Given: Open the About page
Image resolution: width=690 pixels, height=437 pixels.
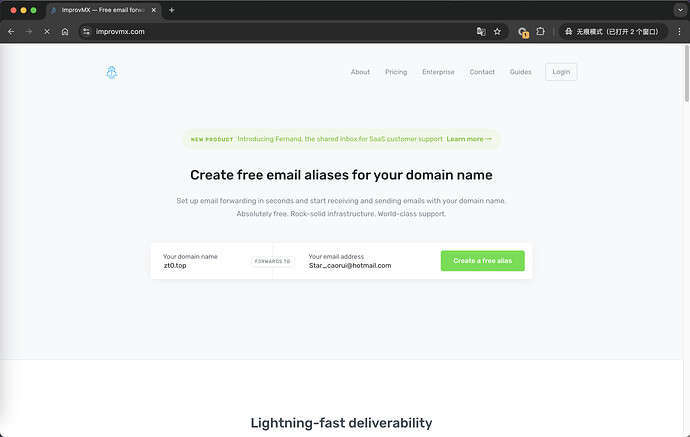Looking at the screenshot, I should (x=360, y=72).
